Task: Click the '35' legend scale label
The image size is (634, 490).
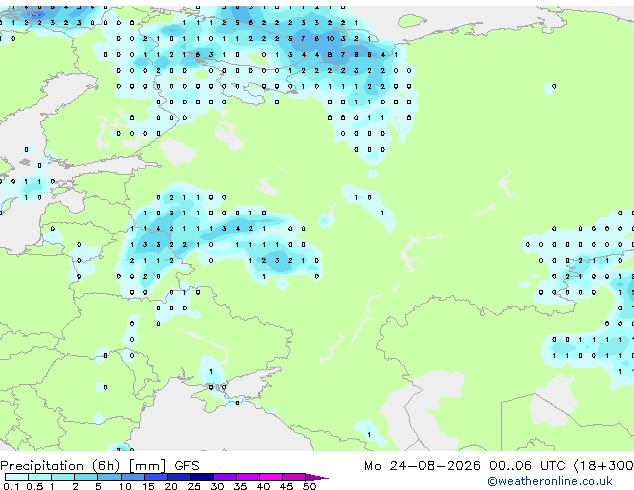Action: point(240,486)
